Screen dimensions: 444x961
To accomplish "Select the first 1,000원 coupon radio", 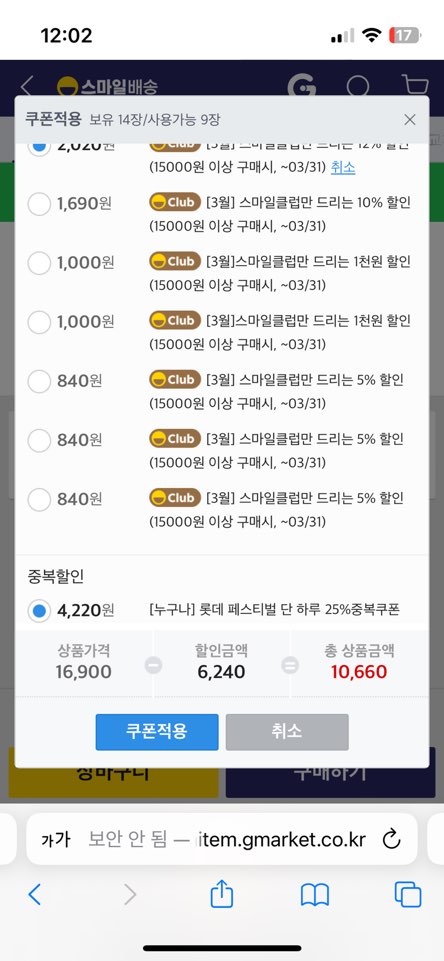I will pyautogui.click(x=39, y=263).
